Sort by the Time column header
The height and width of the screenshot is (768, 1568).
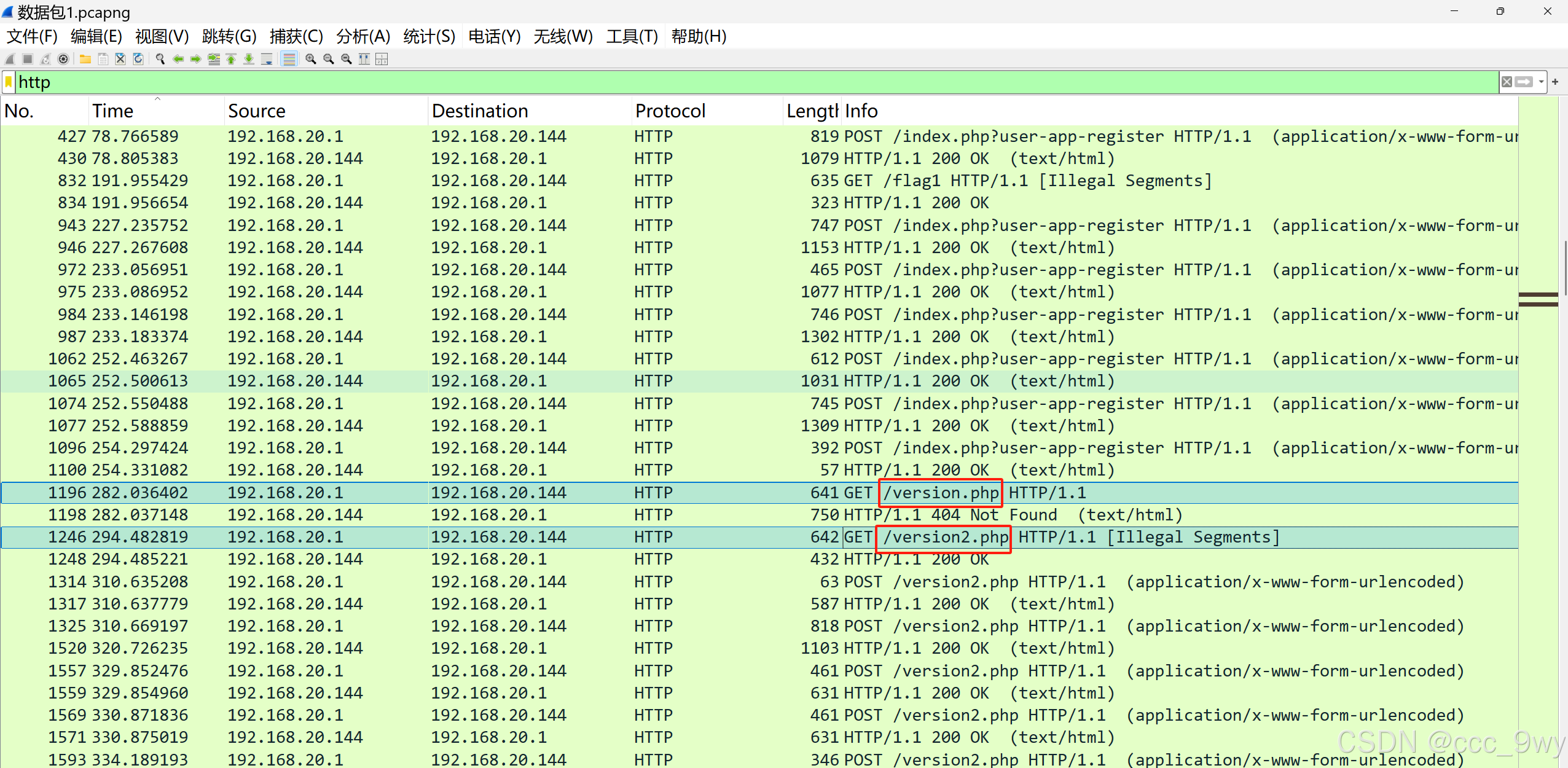(x=113, y=111)
